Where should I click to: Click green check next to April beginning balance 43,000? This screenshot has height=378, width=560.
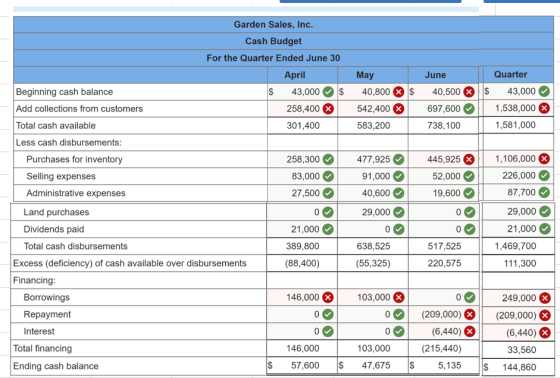click(x=328, y=92)
